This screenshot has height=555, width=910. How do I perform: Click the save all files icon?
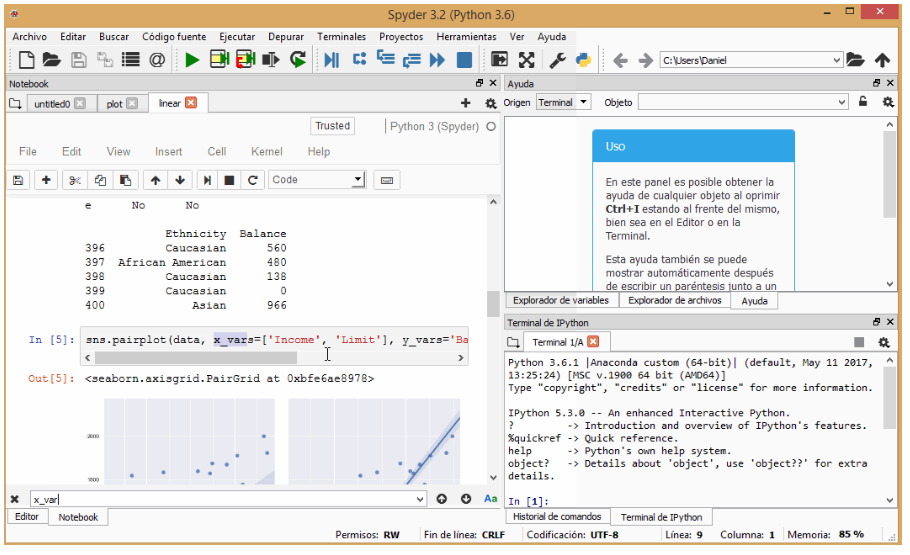coord(105,60)
